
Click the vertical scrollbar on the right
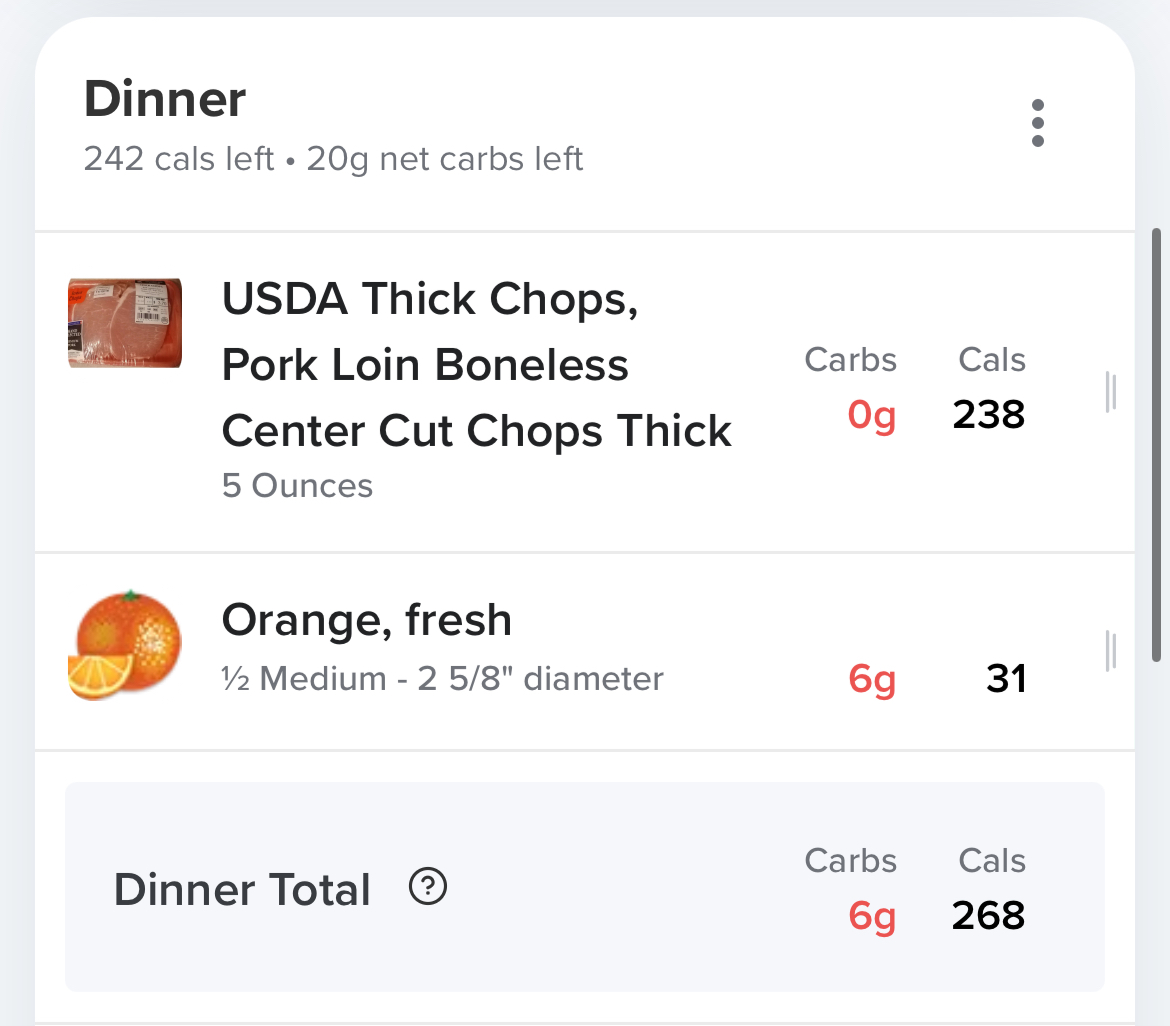click(x=1158, y=440)
